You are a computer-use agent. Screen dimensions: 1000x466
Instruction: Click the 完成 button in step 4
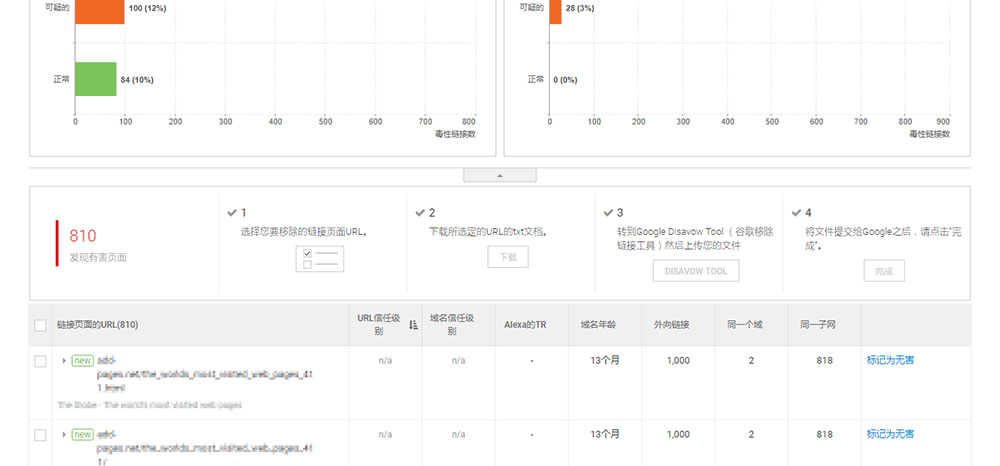(883, 271)
